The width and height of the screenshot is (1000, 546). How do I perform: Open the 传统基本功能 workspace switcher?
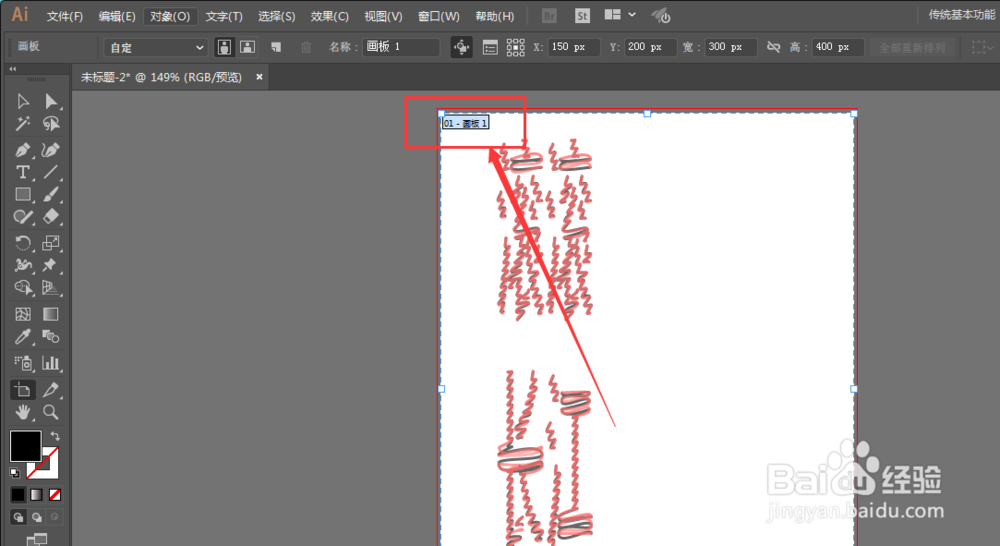(x=961, y=15)
